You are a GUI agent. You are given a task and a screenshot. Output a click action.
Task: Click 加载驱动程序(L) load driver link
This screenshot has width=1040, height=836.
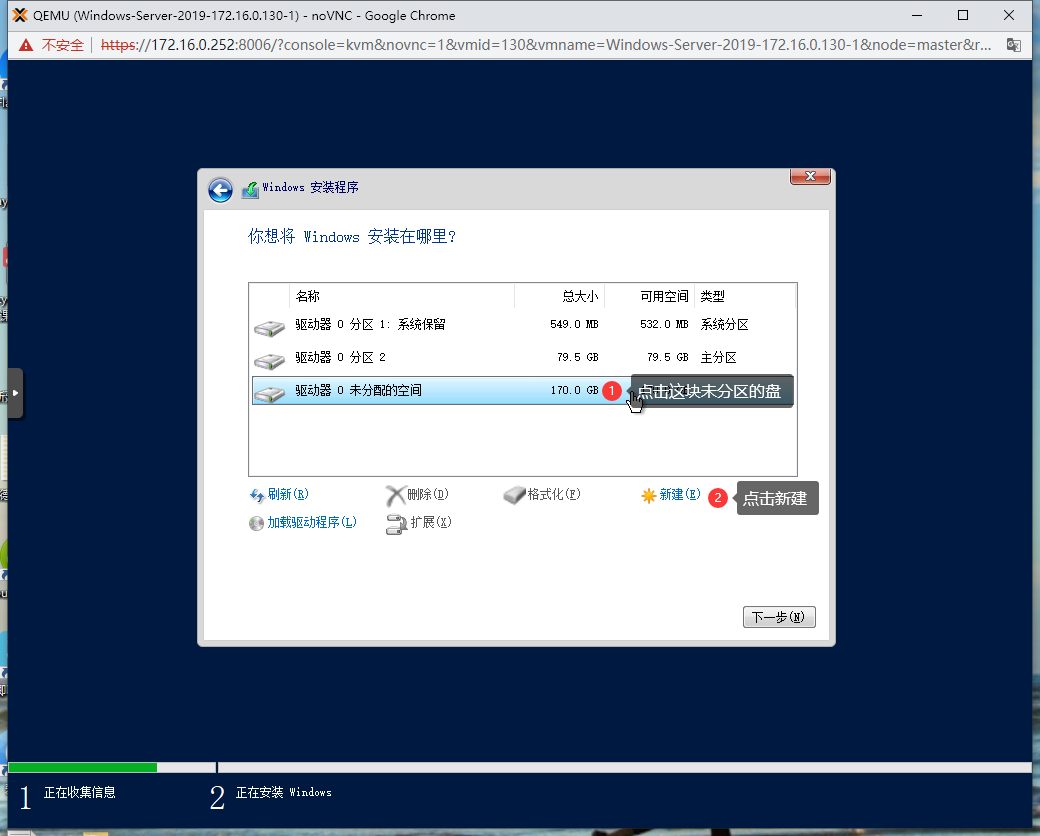312,523
